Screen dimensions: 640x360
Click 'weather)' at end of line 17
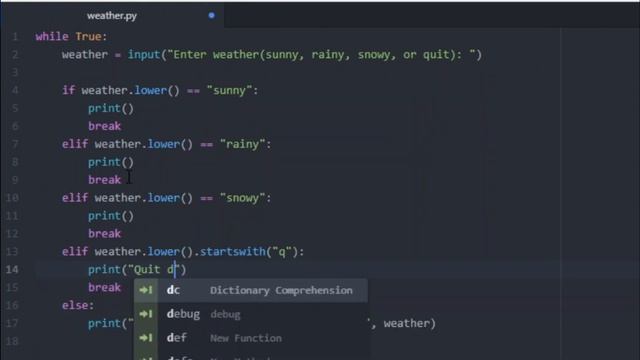coord(410,323)
